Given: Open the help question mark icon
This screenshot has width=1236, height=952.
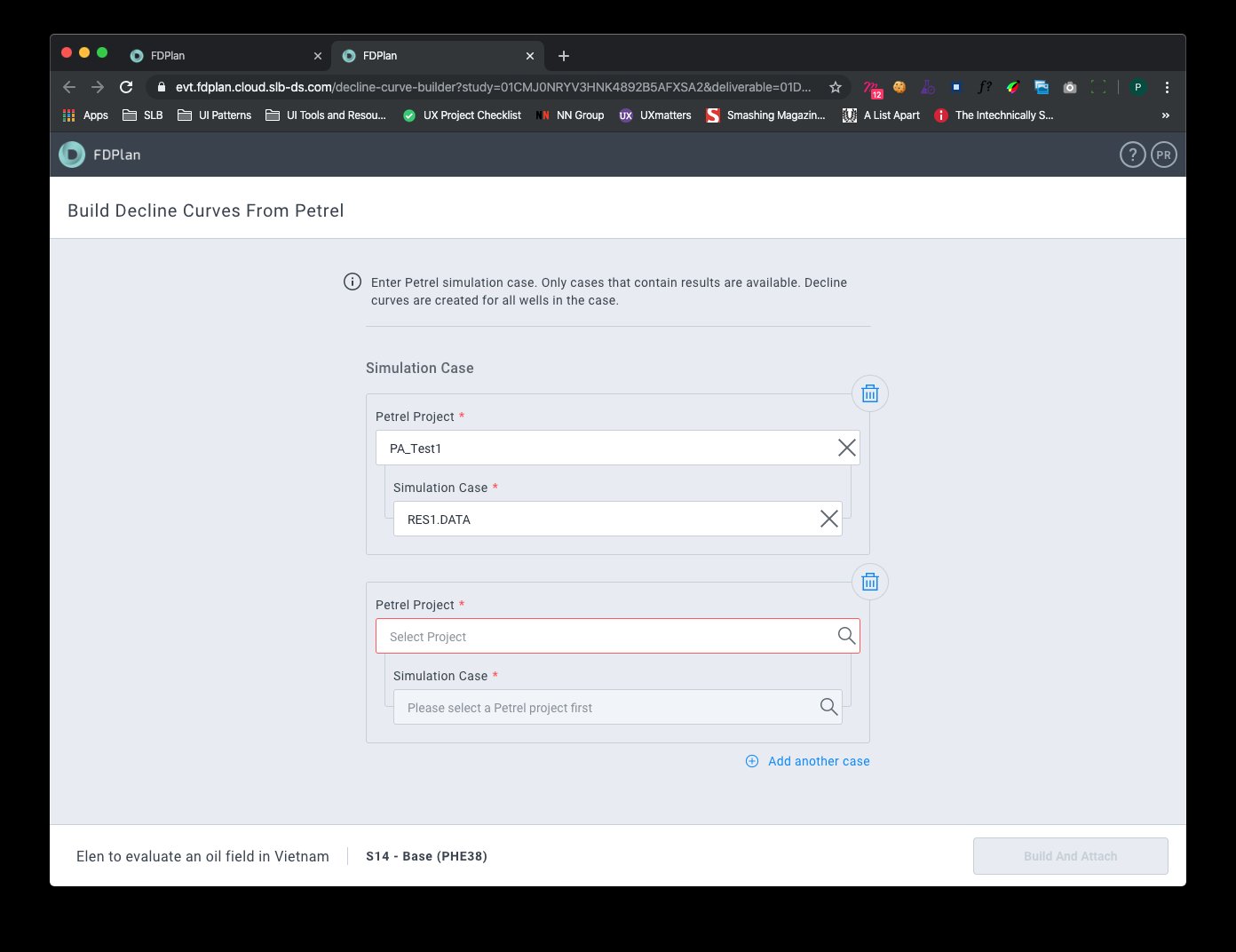Looking at the screenshot, I should (1132, 155).
